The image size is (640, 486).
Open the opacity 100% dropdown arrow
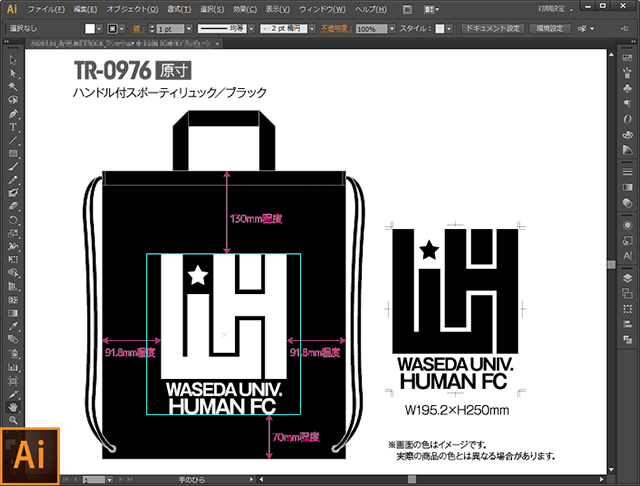(x=392, y=29)
